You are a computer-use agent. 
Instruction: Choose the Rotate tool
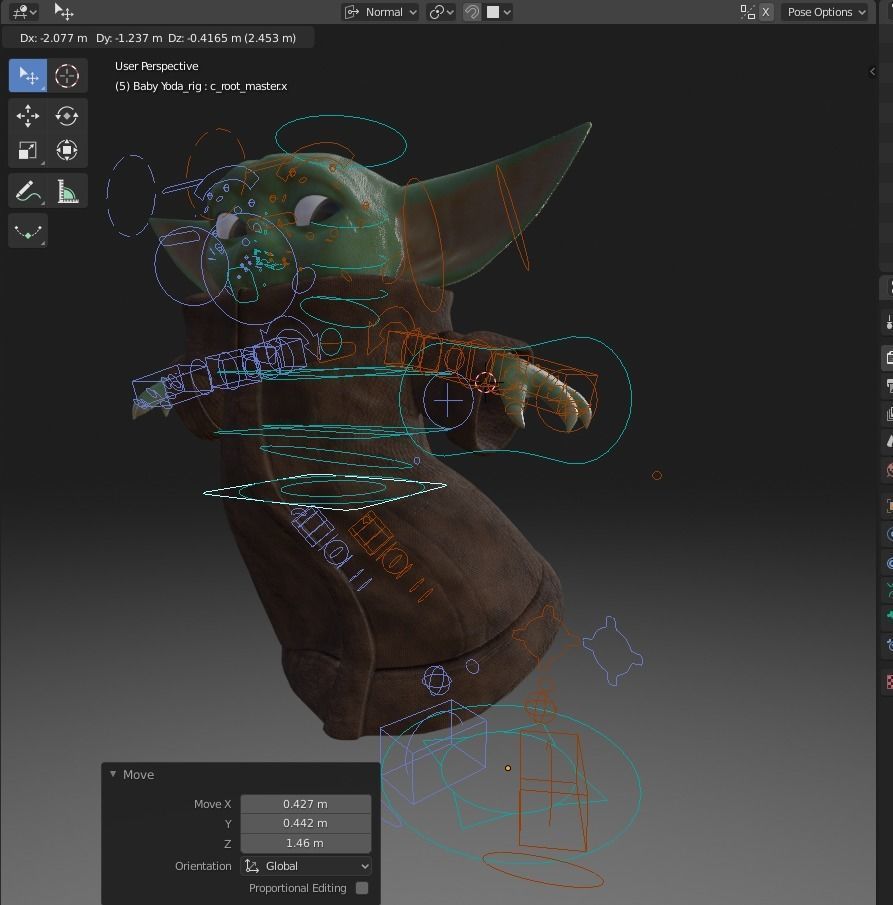point(67,116)
